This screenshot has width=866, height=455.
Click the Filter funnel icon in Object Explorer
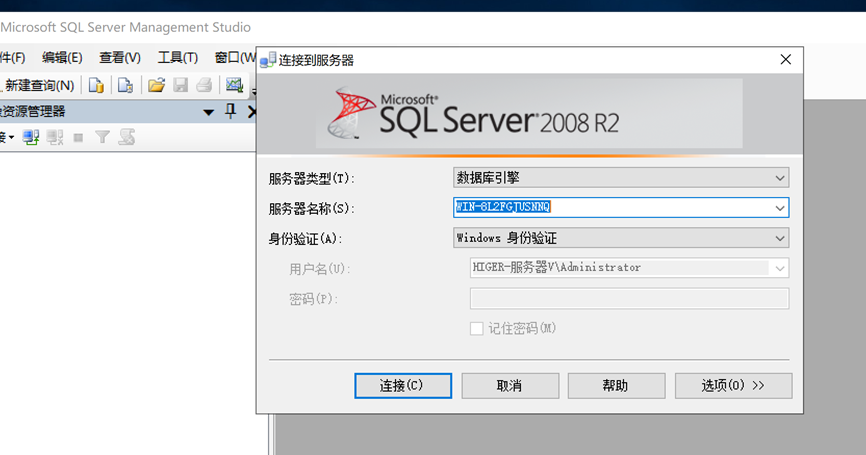pos(102,137)
